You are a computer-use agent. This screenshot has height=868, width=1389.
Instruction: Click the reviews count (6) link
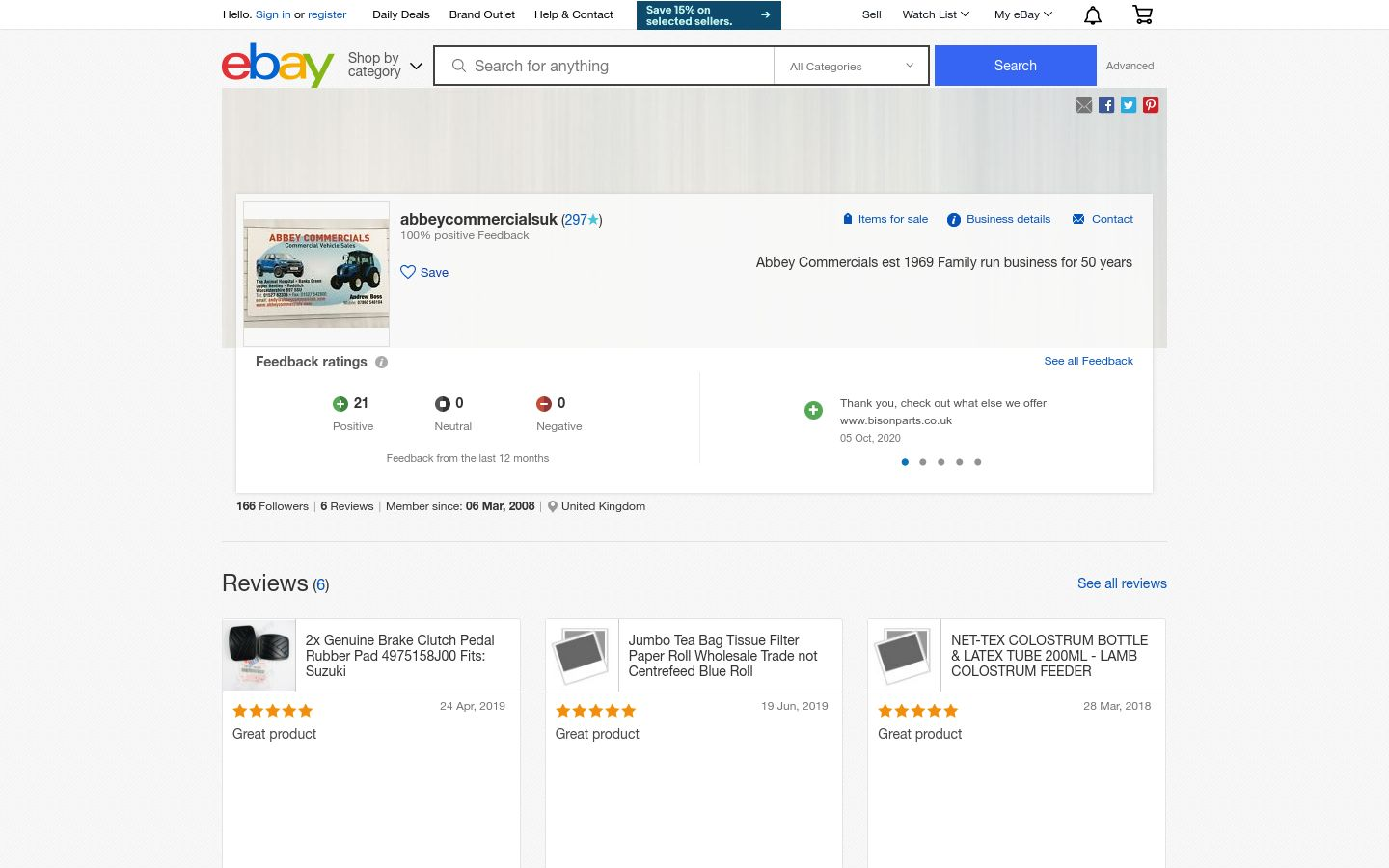tap(321, 584)
